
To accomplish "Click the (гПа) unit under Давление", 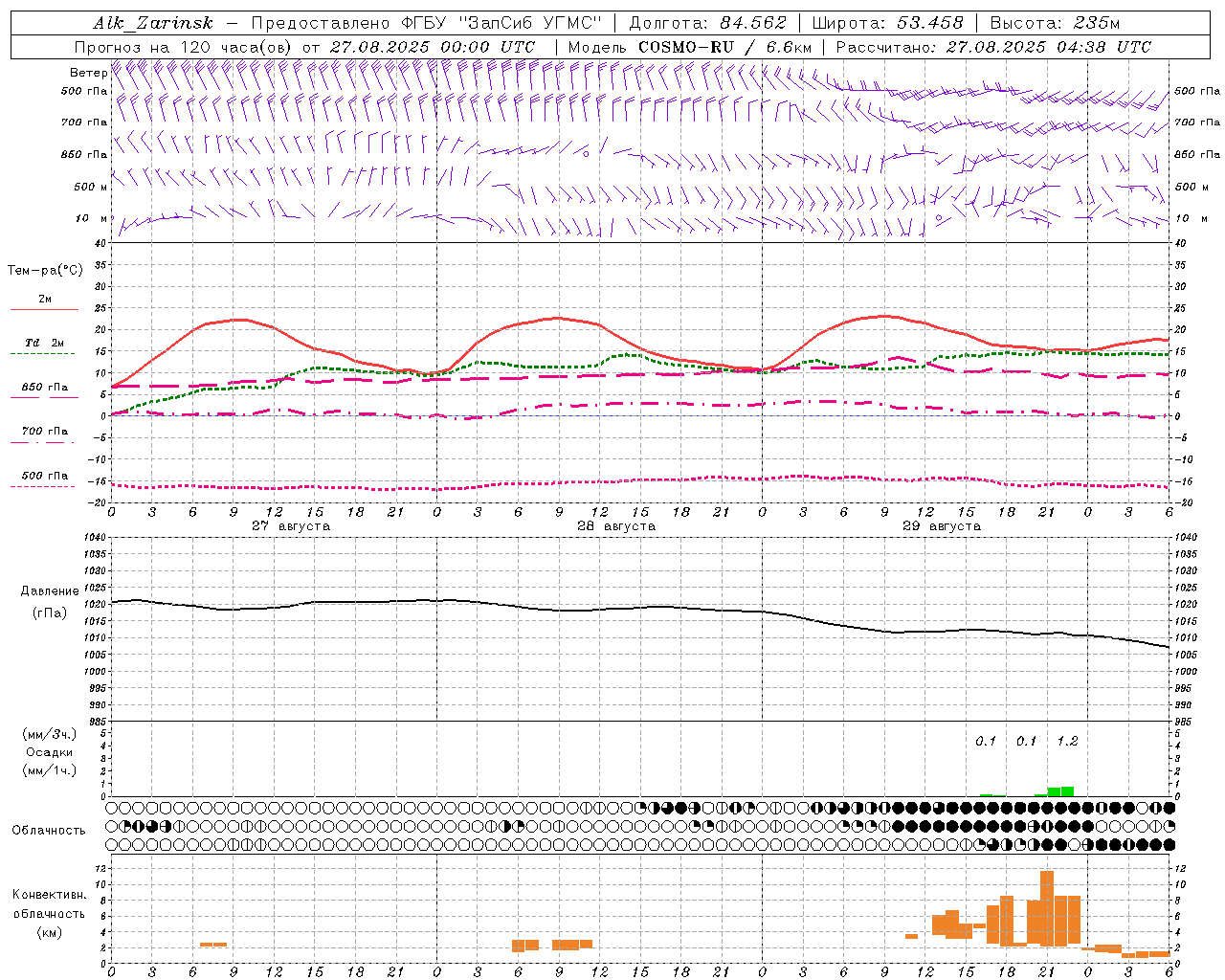I will point(50,613).
